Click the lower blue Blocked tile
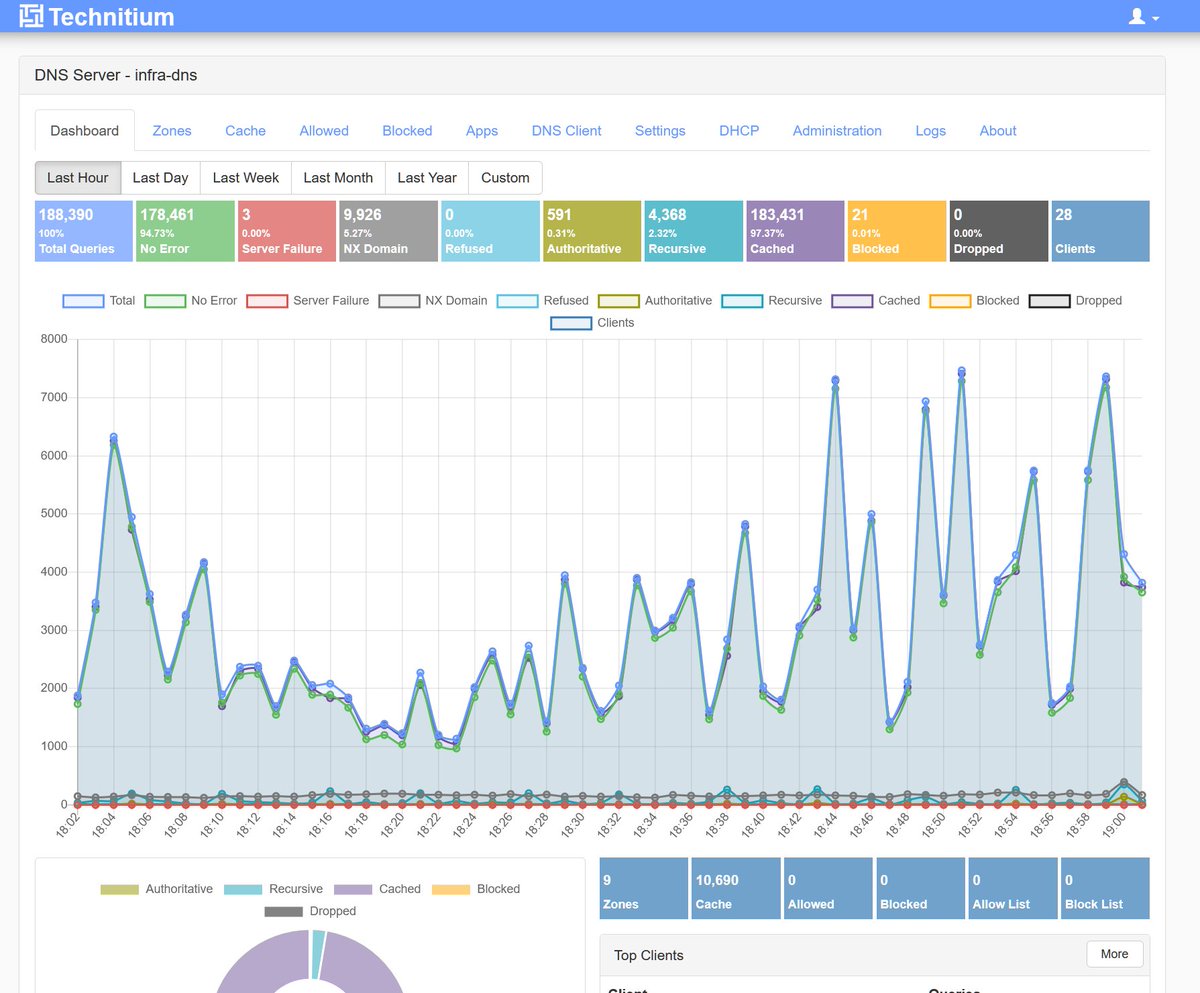This screenshot has height=993, width=1200. pyautogui.click(x=921, y=888)
